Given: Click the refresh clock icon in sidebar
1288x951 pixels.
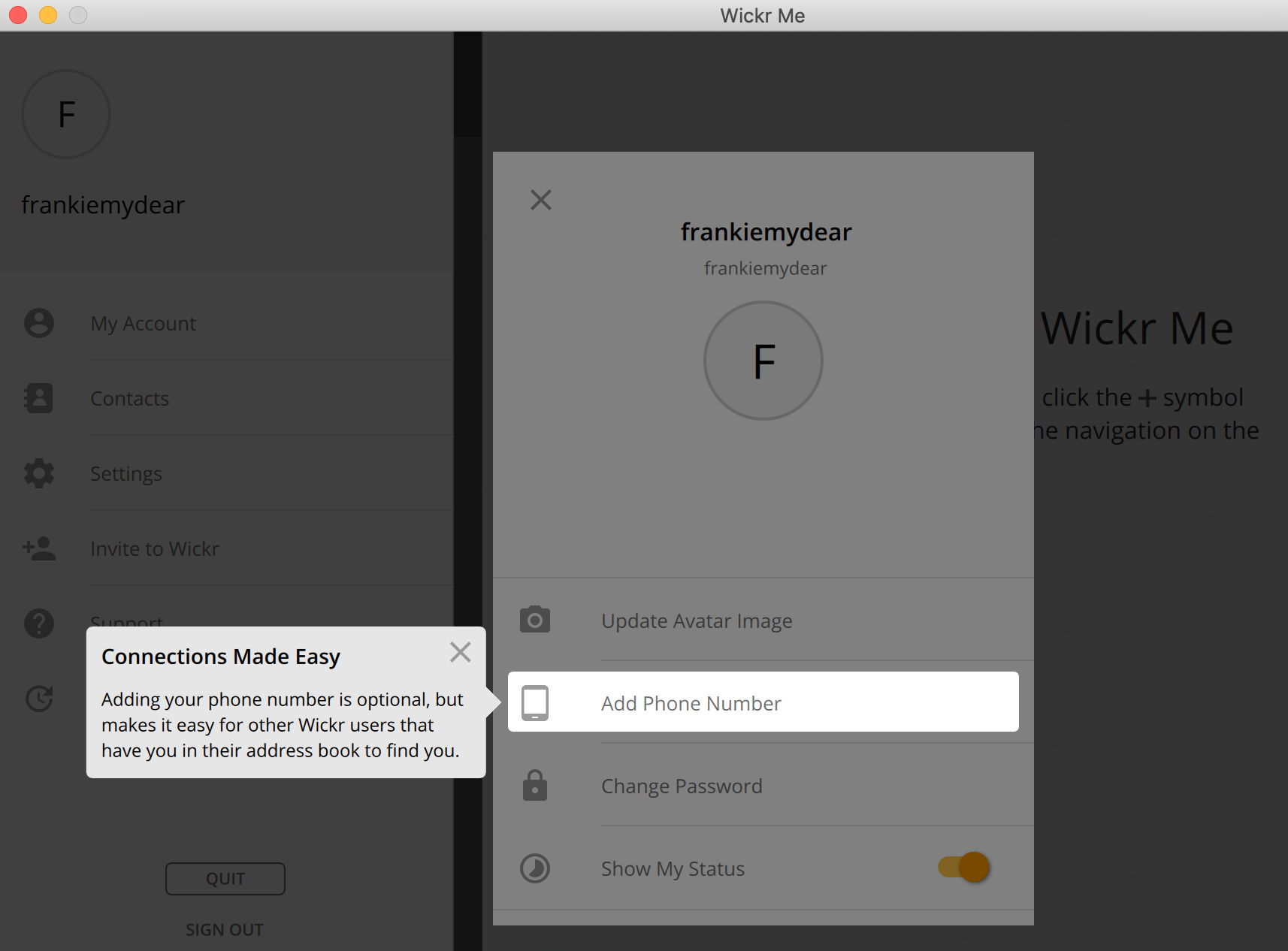Looking at the screenshot, I should 39,699.
